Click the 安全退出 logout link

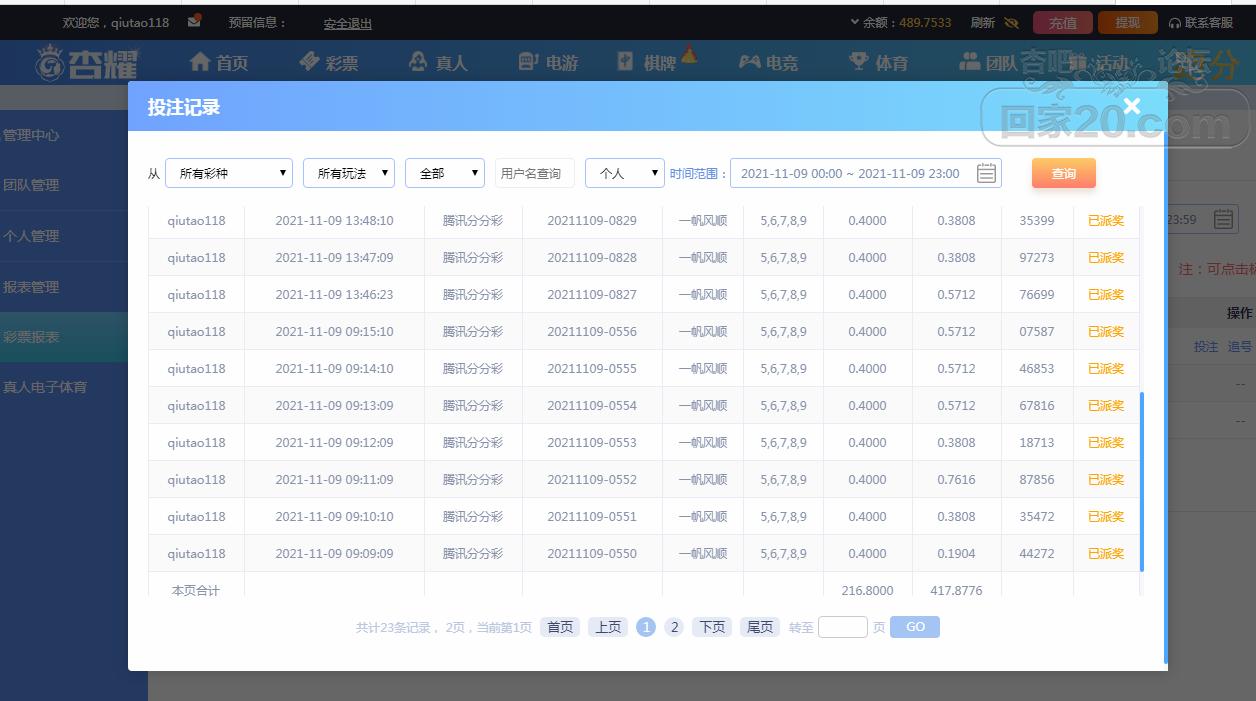(347, 23)
